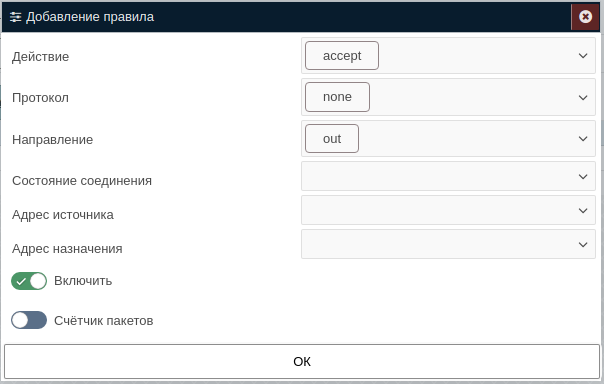Expand the Направление dropdown chevron
This screenshot has height=384, width=604.
[x=583, y=139]
